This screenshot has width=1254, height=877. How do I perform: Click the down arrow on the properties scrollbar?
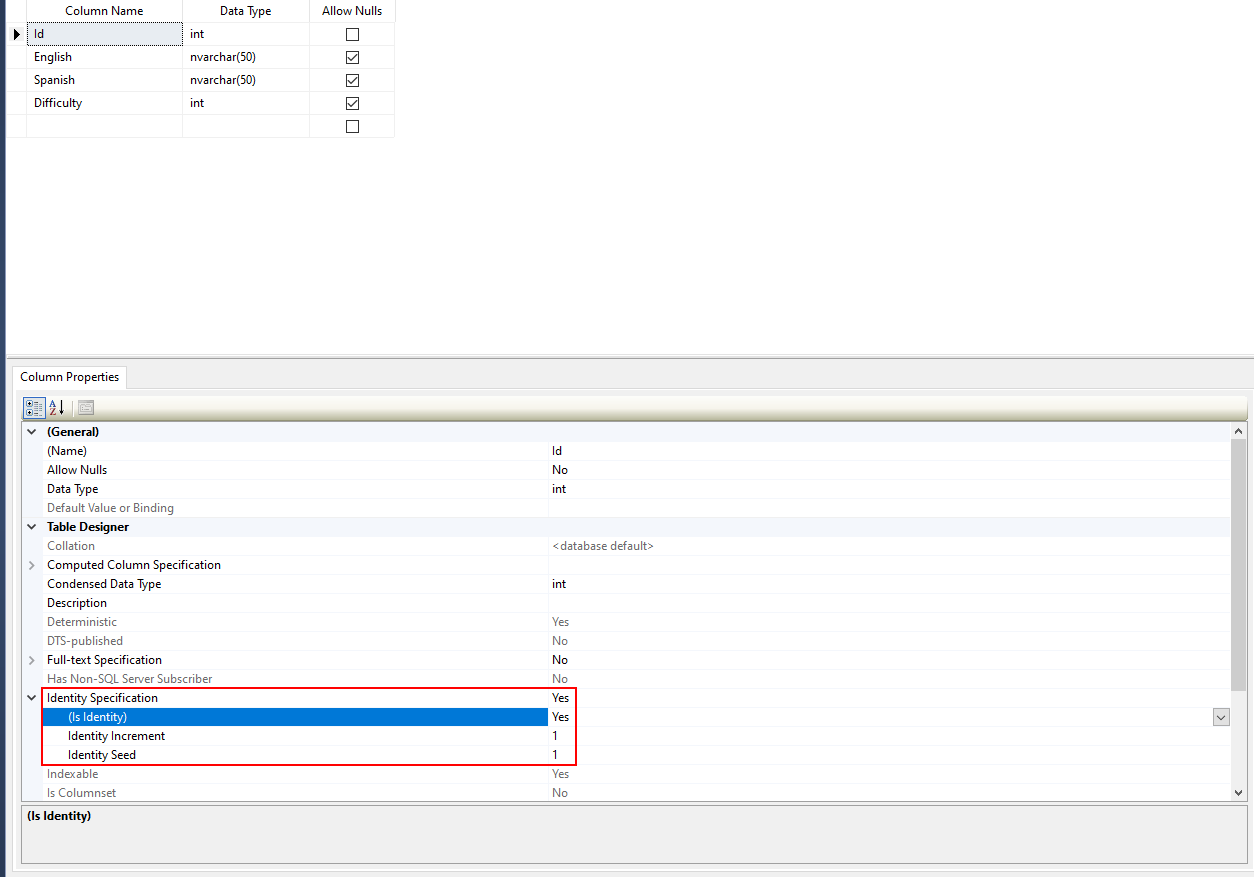click(1240, 791)
